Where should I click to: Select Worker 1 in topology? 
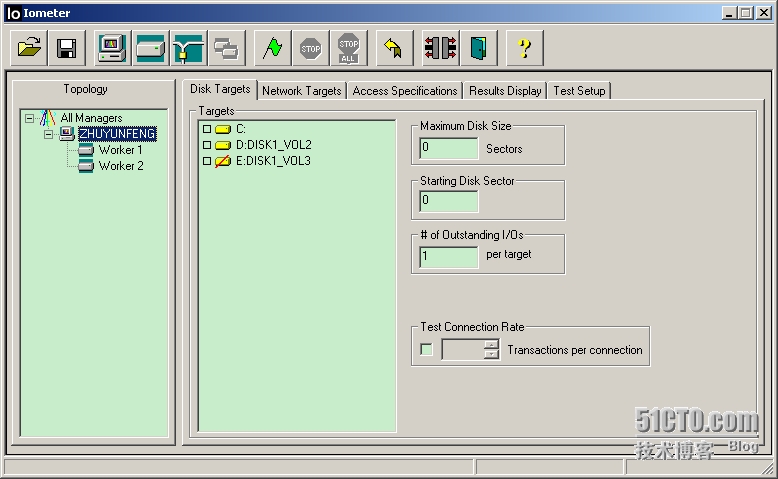pos(121,150)
